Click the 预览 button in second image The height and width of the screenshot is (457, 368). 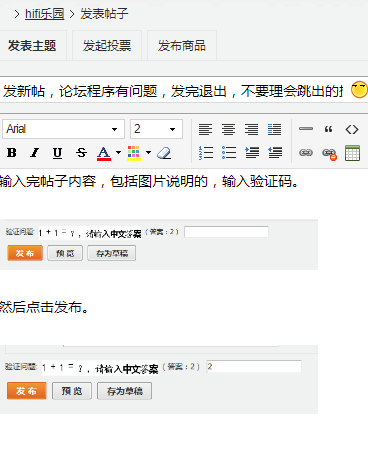(72, 391)
